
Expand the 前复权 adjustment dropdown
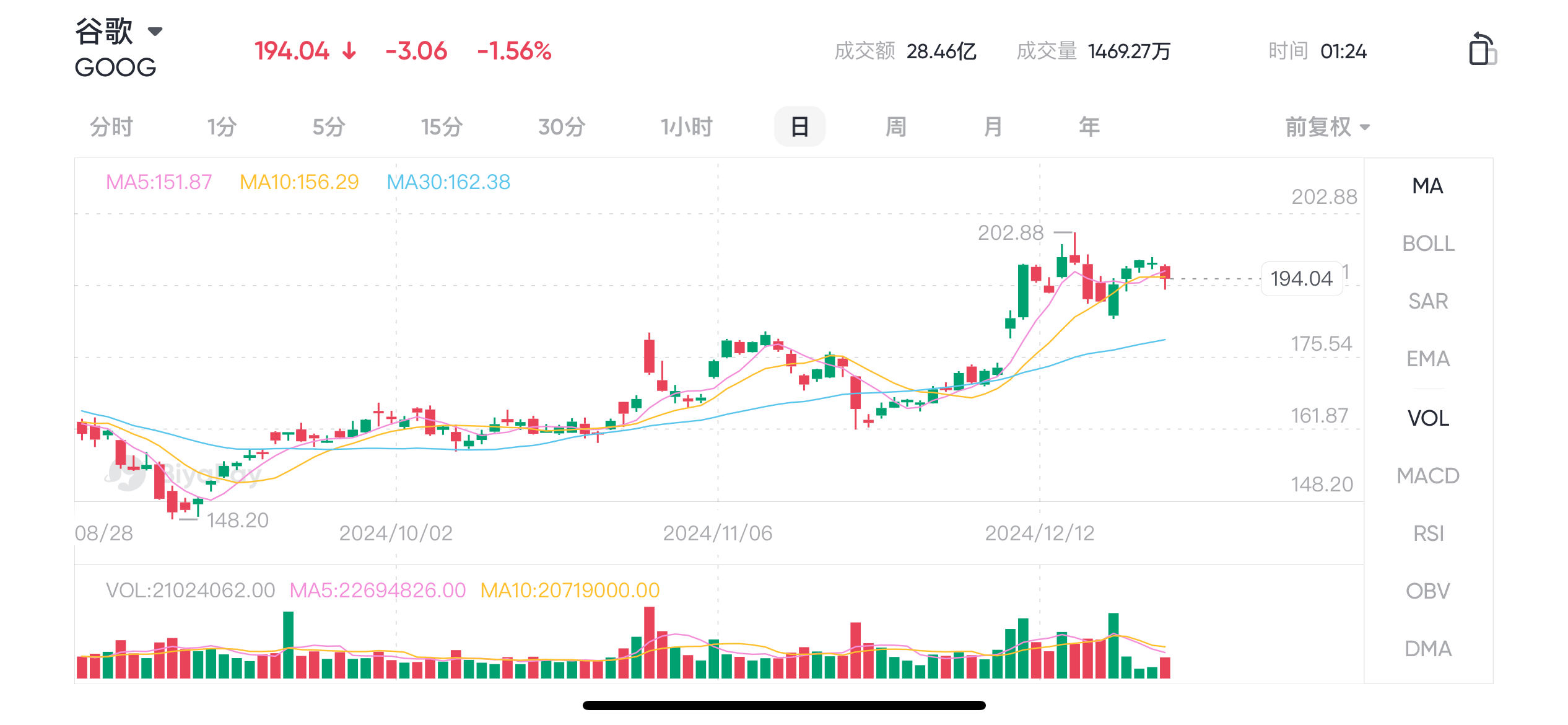(x=1327, y=127)
